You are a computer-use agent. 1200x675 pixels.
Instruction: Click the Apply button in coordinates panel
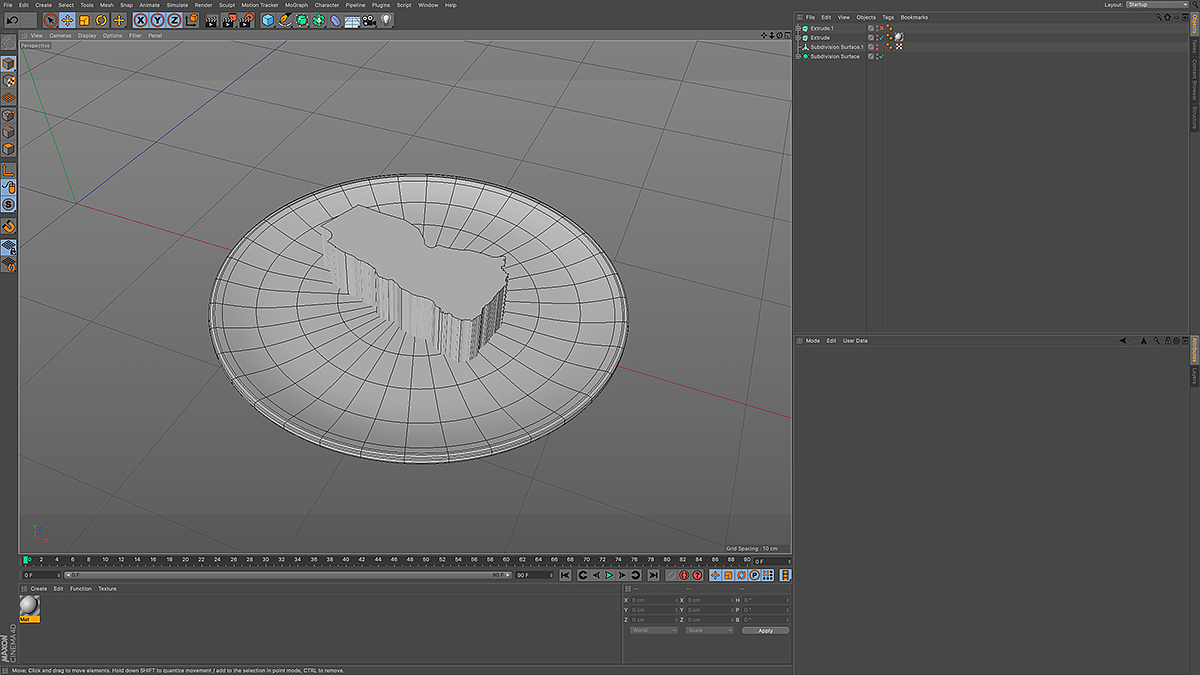765,630
